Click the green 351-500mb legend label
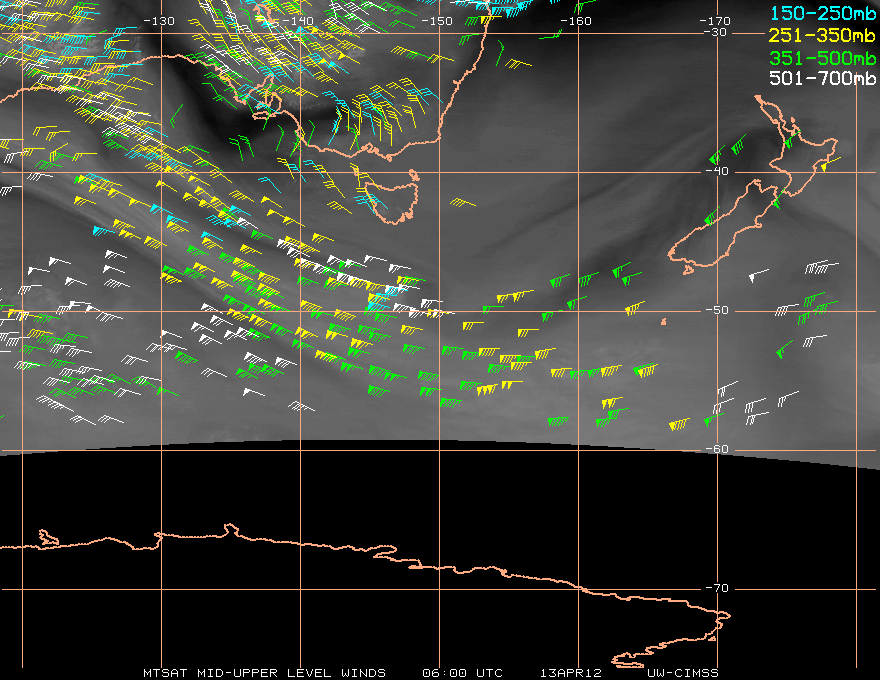 pyautogui.click(x=823, y=58)
